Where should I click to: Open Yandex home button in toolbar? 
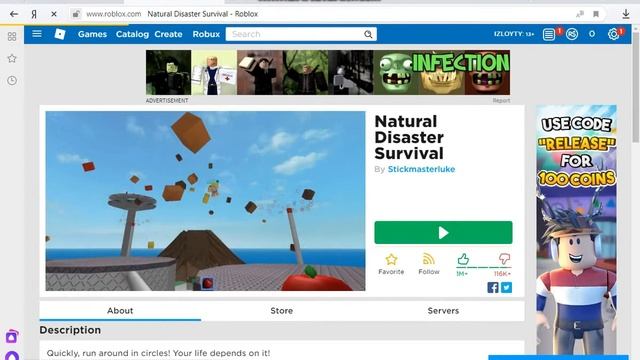click(x=34, y=14)
